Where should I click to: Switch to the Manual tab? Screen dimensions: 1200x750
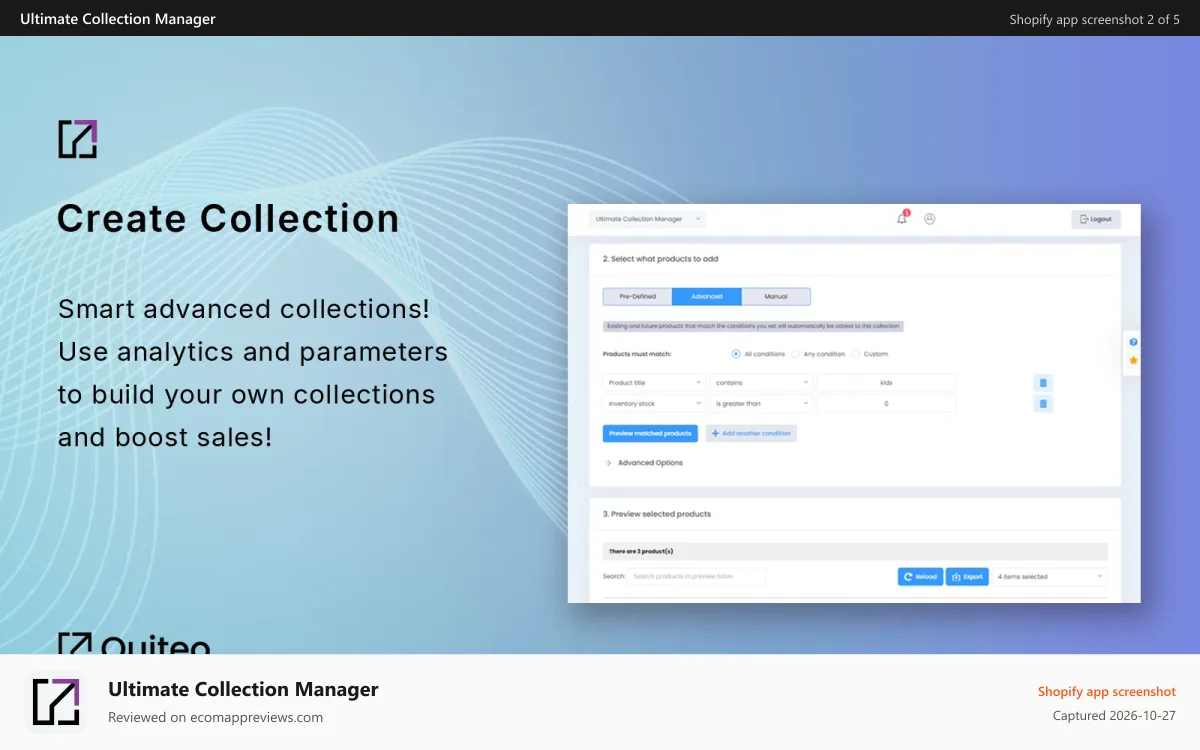tap(776, 297)
